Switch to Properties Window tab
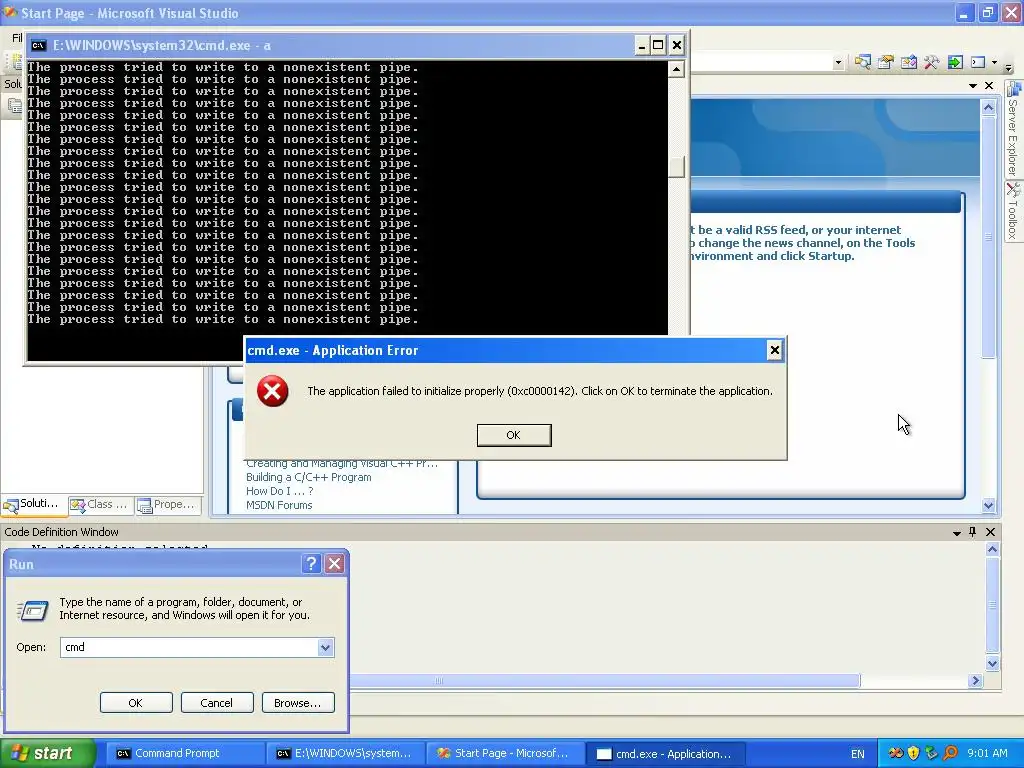1024x768 pixels. pyautogui.click(x=167, y=504)
